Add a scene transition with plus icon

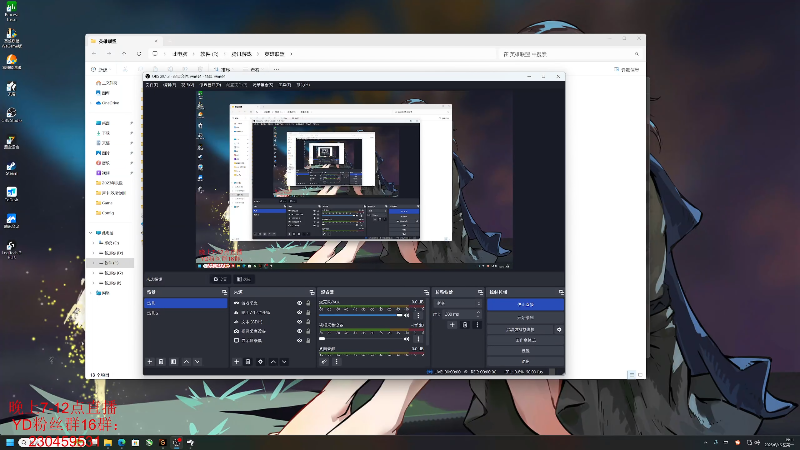coord(452,324)
